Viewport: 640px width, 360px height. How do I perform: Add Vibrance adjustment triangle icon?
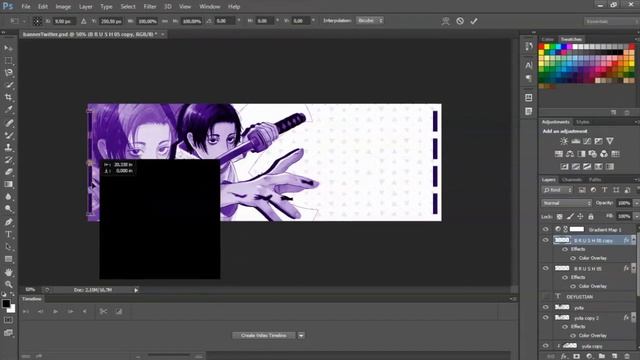coord(610,141)
